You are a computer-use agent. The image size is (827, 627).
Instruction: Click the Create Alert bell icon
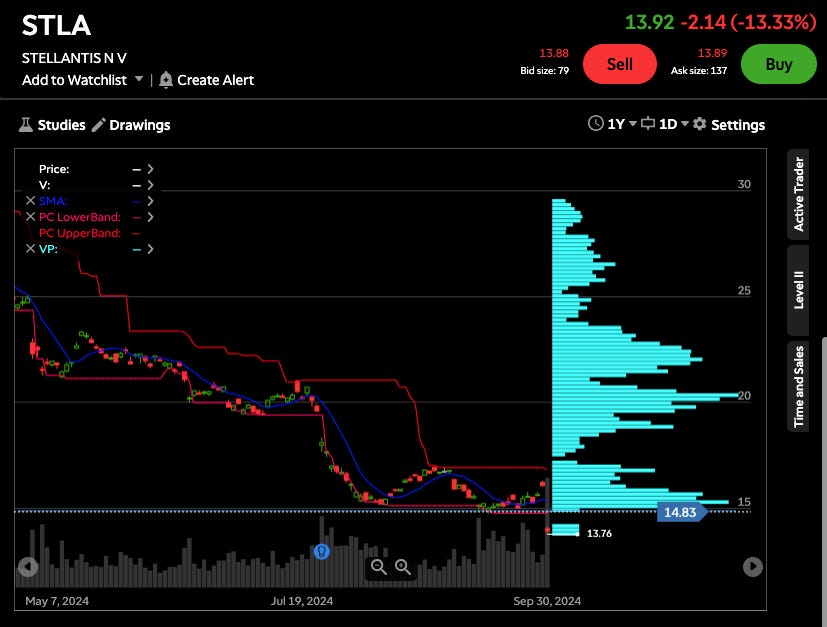coord(166,80)
